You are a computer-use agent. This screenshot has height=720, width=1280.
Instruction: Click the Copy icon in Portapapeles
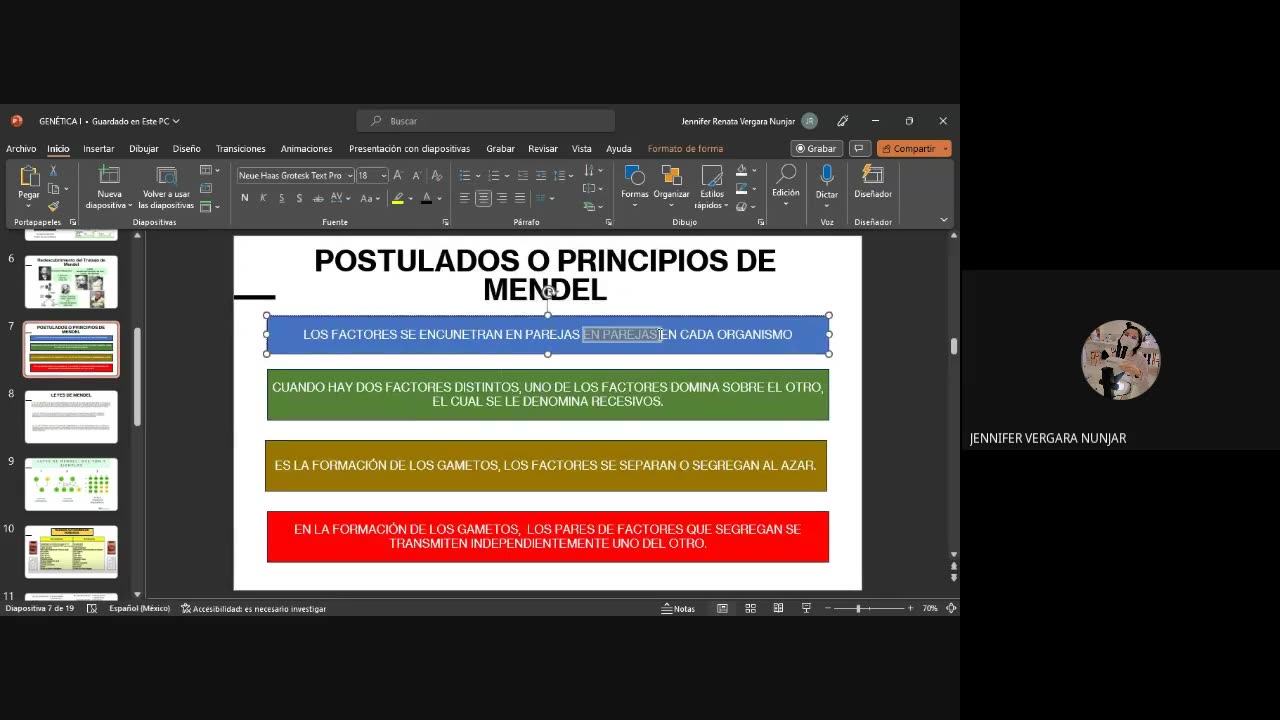point(54,189)
